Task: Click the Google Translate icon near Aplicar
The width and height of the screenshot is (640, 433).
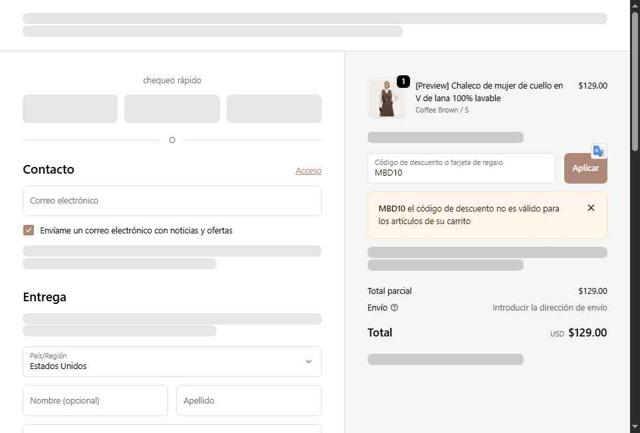Action: 598,151
